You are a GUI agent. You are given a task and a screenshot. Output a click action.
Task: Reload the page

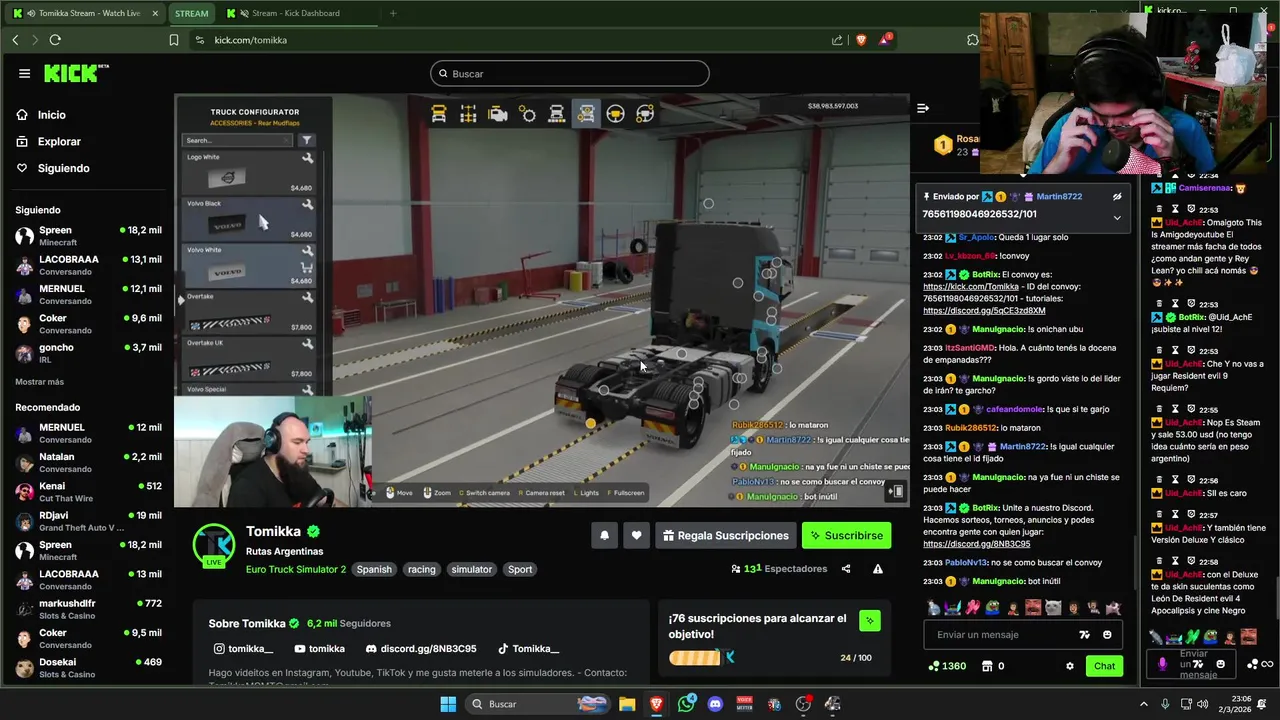coord(55,40)
